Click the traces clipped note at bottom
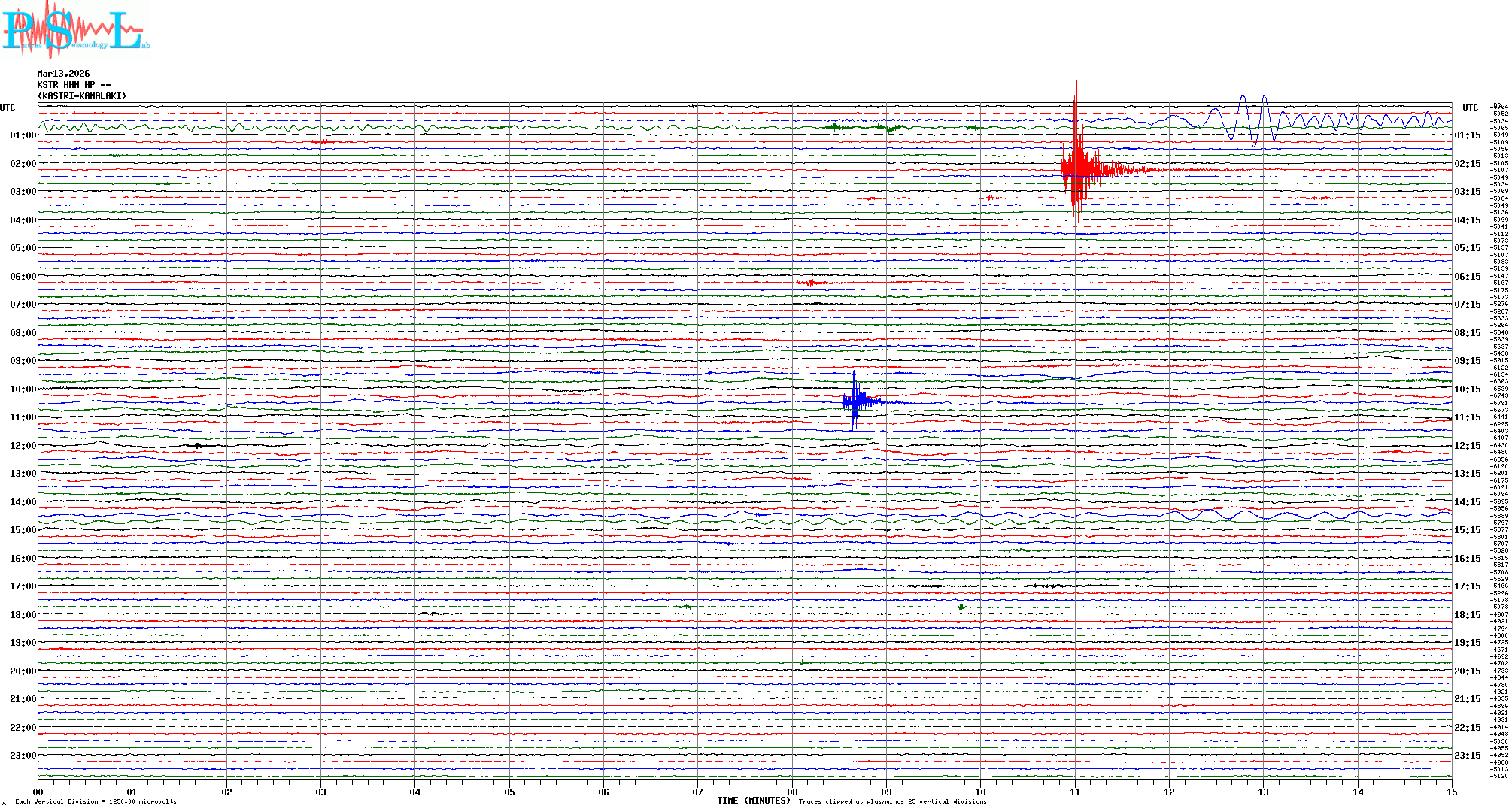Screen dimensions: 1512x812 pos(892,801)
